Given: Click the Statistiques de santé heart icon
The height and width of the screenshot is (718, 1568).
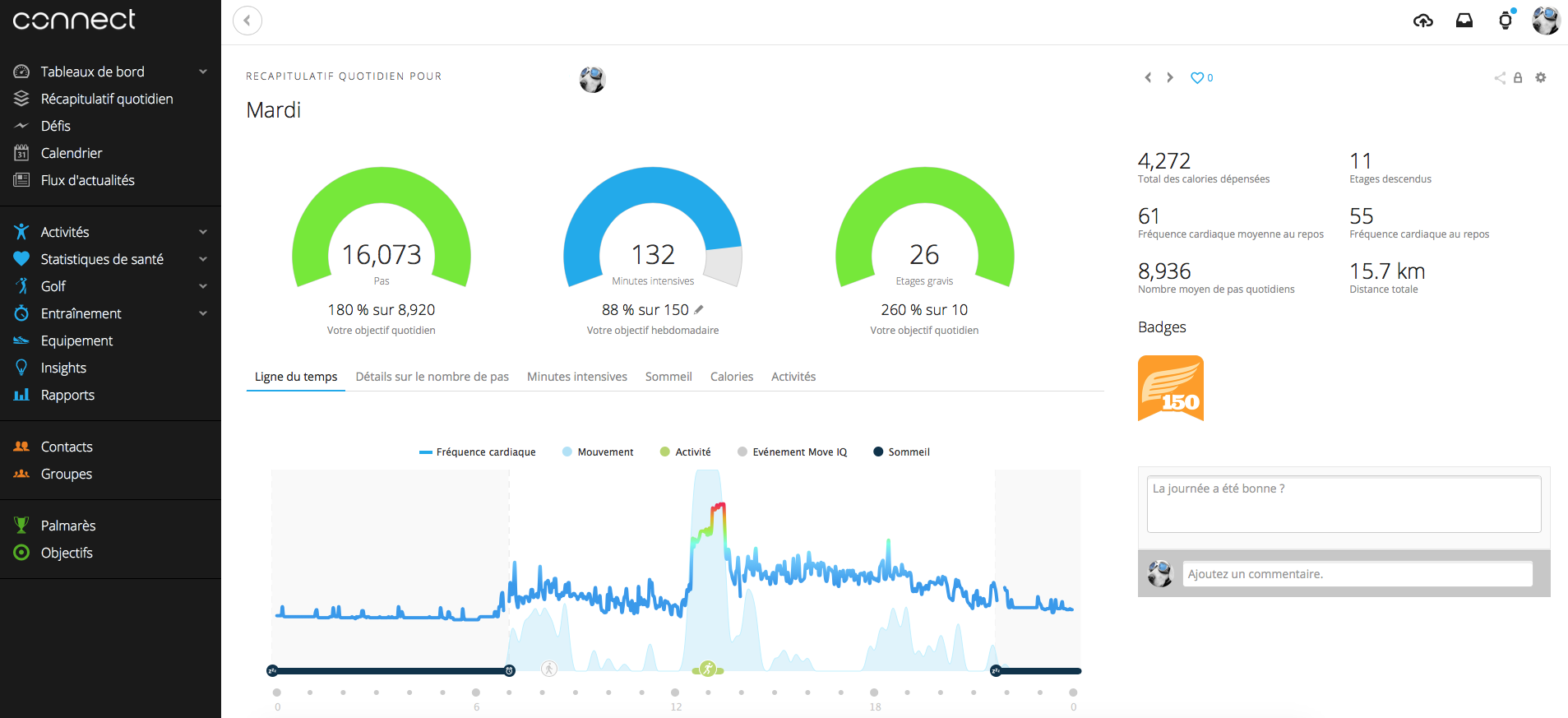Looking at the screenshot, I should tap(21, 259).
